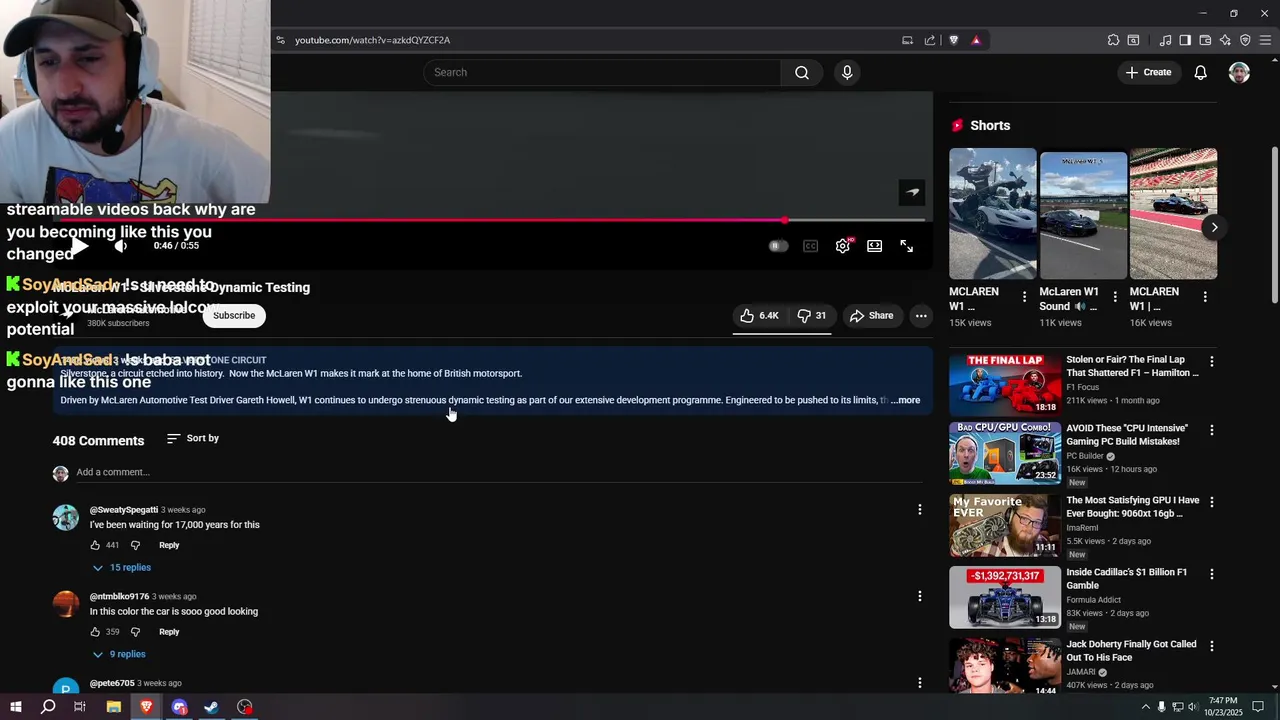Open options for the Jack Doherty video
The image size is (1280, 720).
pos(1212,646)
